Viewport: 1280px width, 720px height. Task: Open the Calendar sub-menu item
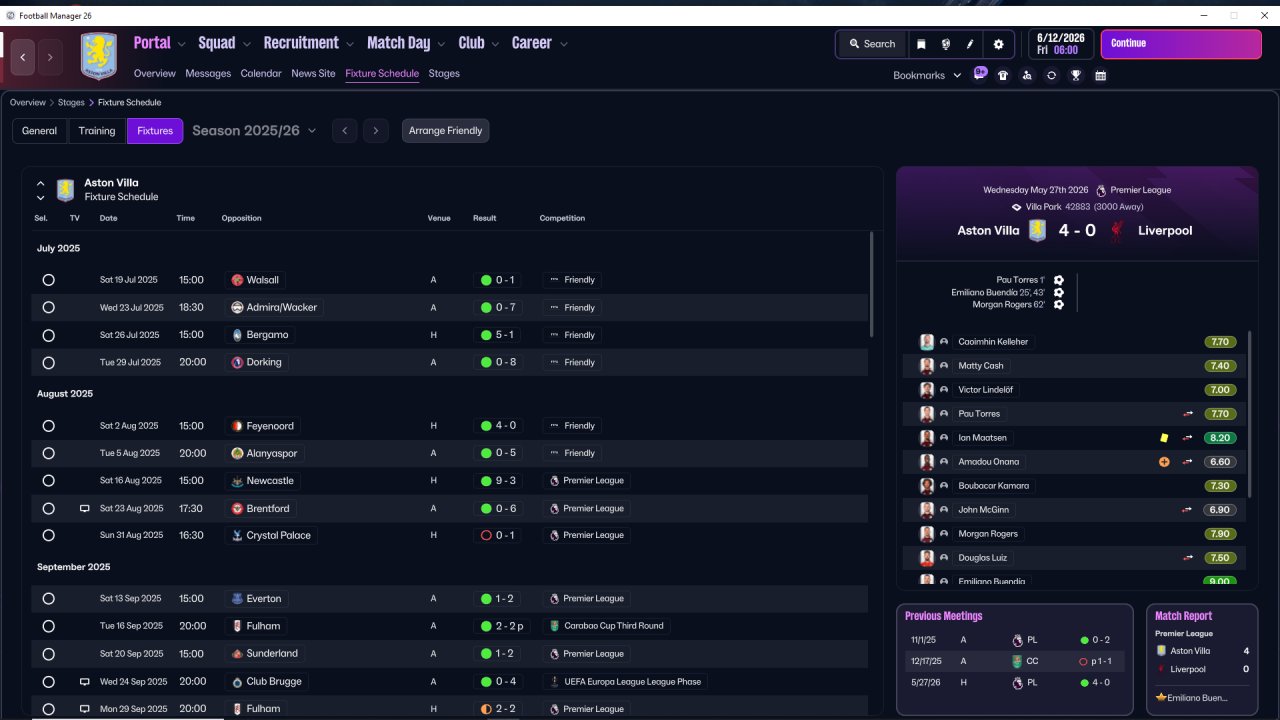(x=261, y=74)
